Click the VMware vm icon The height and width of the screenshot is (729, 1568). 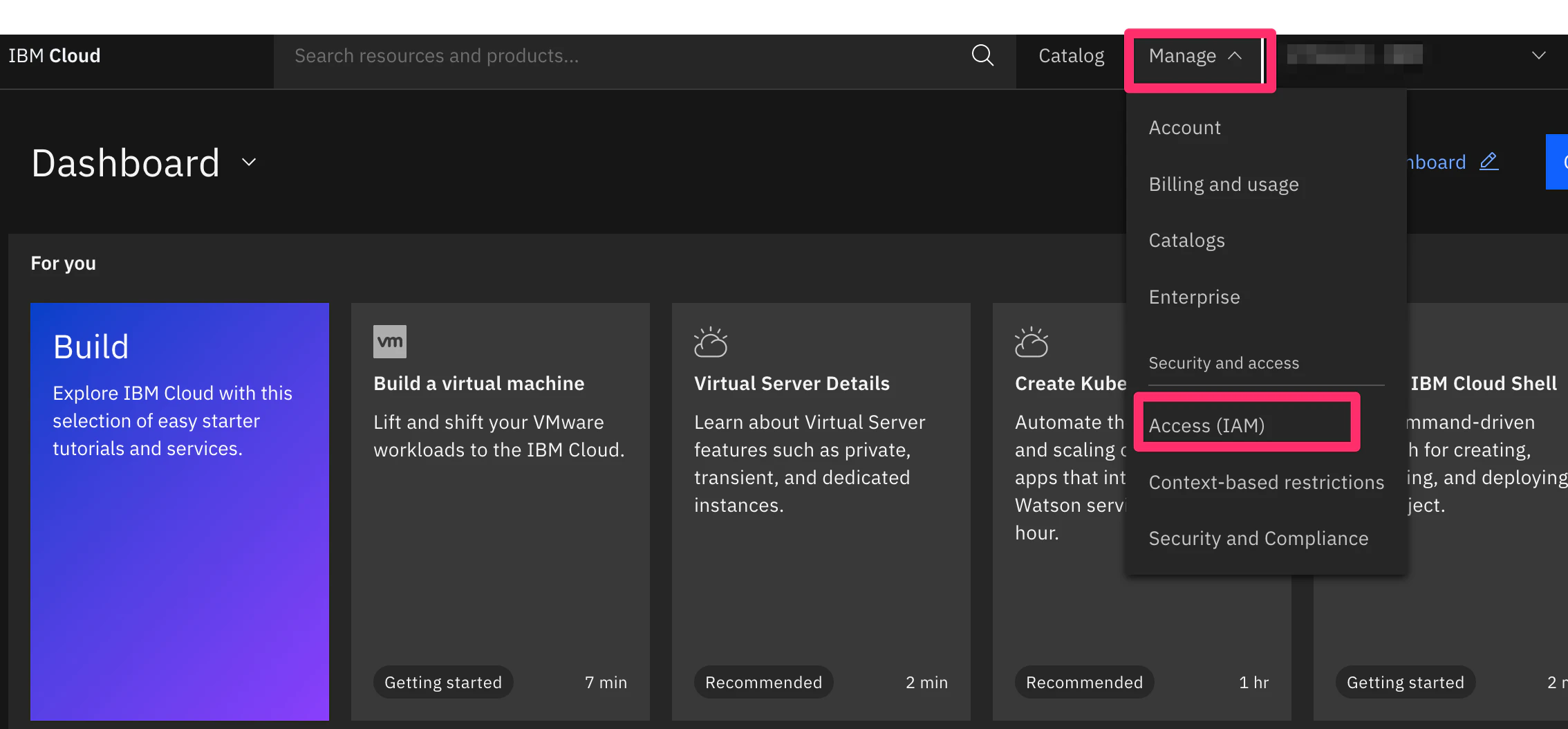[x=390, y=342]
